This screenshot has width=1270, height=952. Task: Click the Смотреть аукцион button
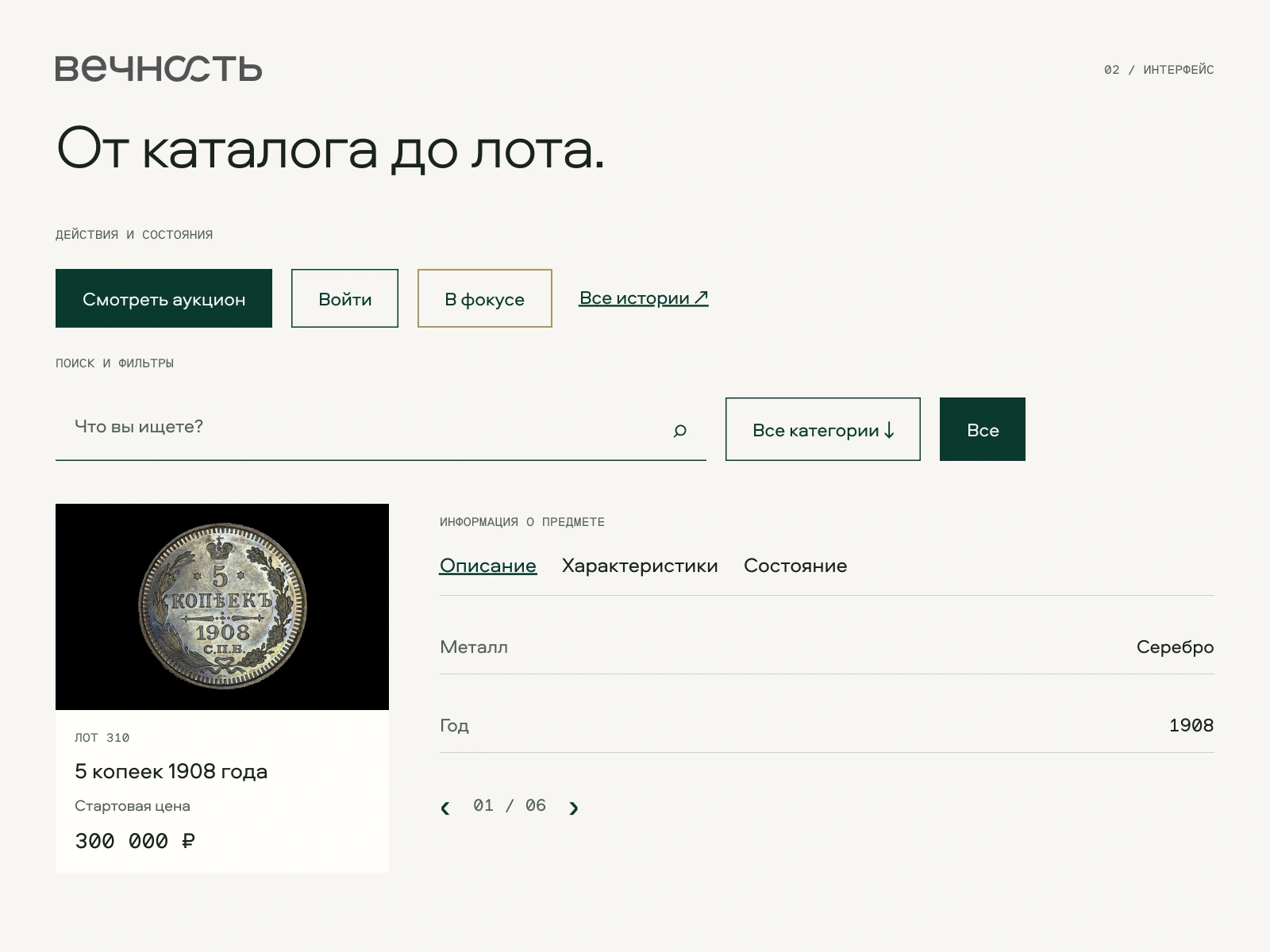coord(164,298)
